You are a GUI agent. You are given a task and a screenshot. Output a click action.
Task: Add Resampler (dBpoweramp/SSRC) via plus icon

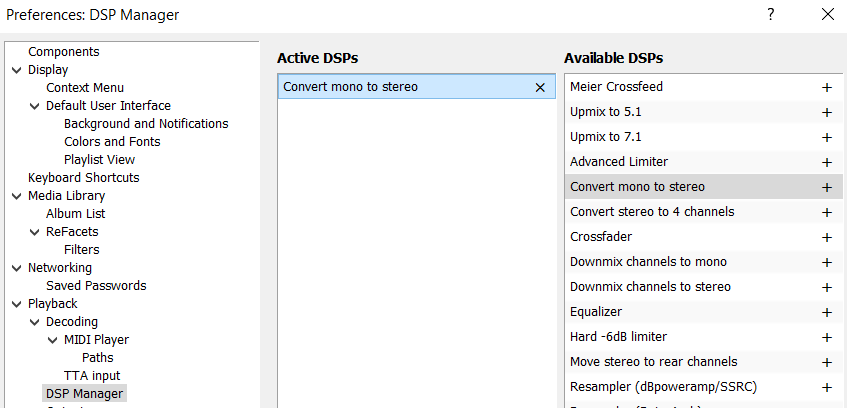click(826, 387)
